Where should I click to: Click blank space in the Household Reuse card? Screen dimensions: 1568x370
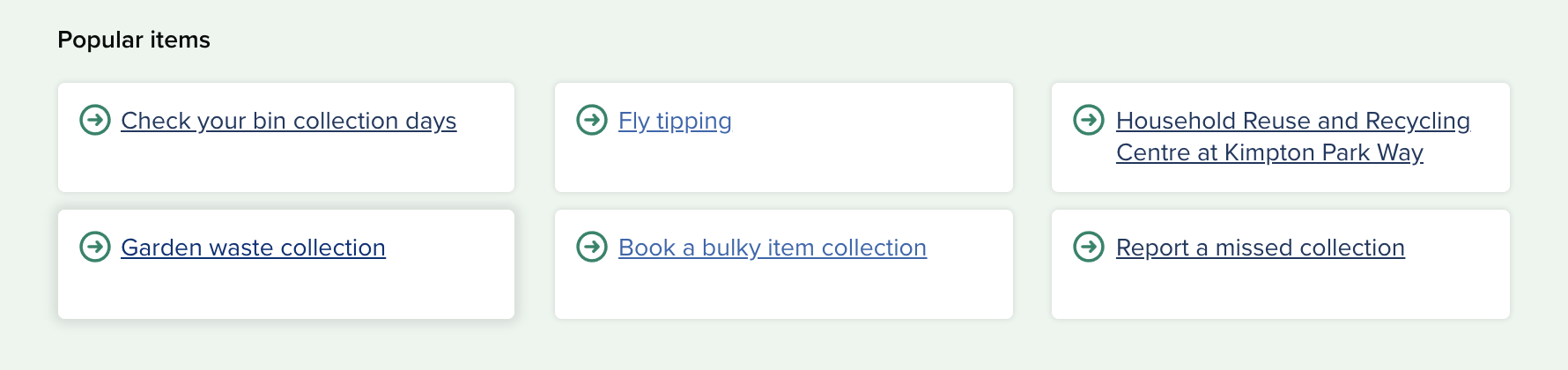click(1281, 180)
